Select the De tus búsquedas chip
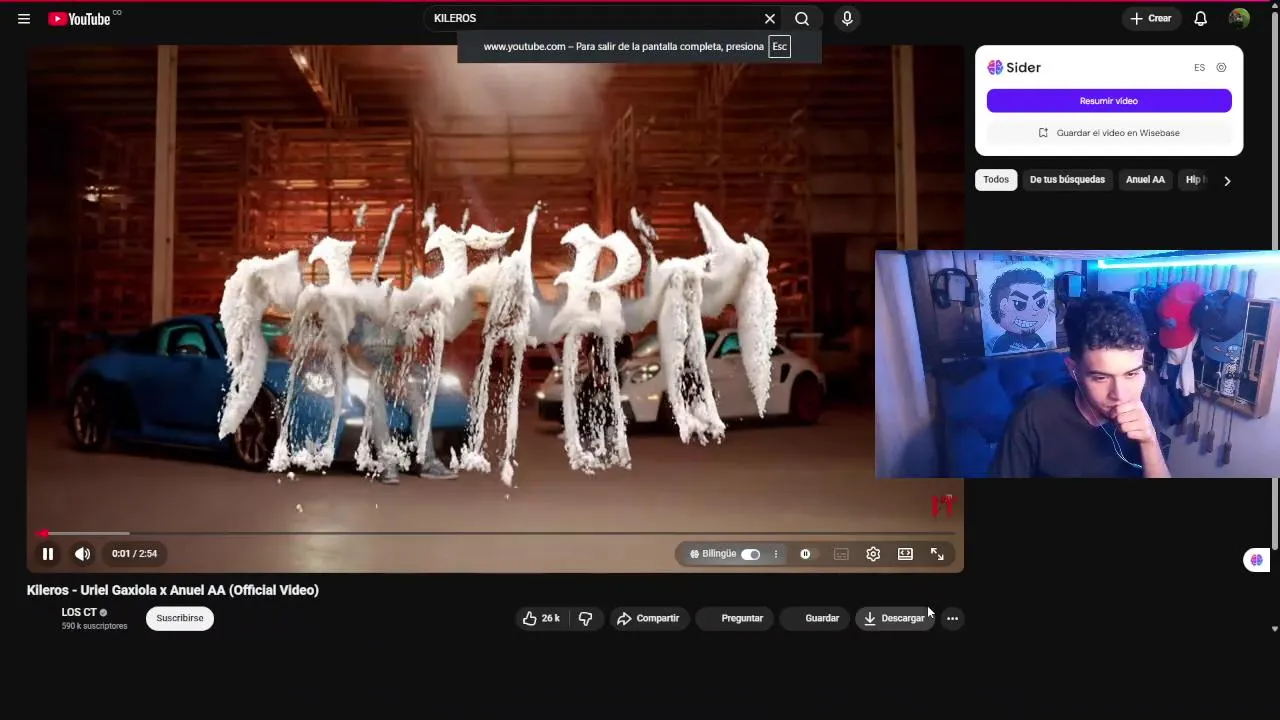The image size is (1280, 720). [1067, 180]
